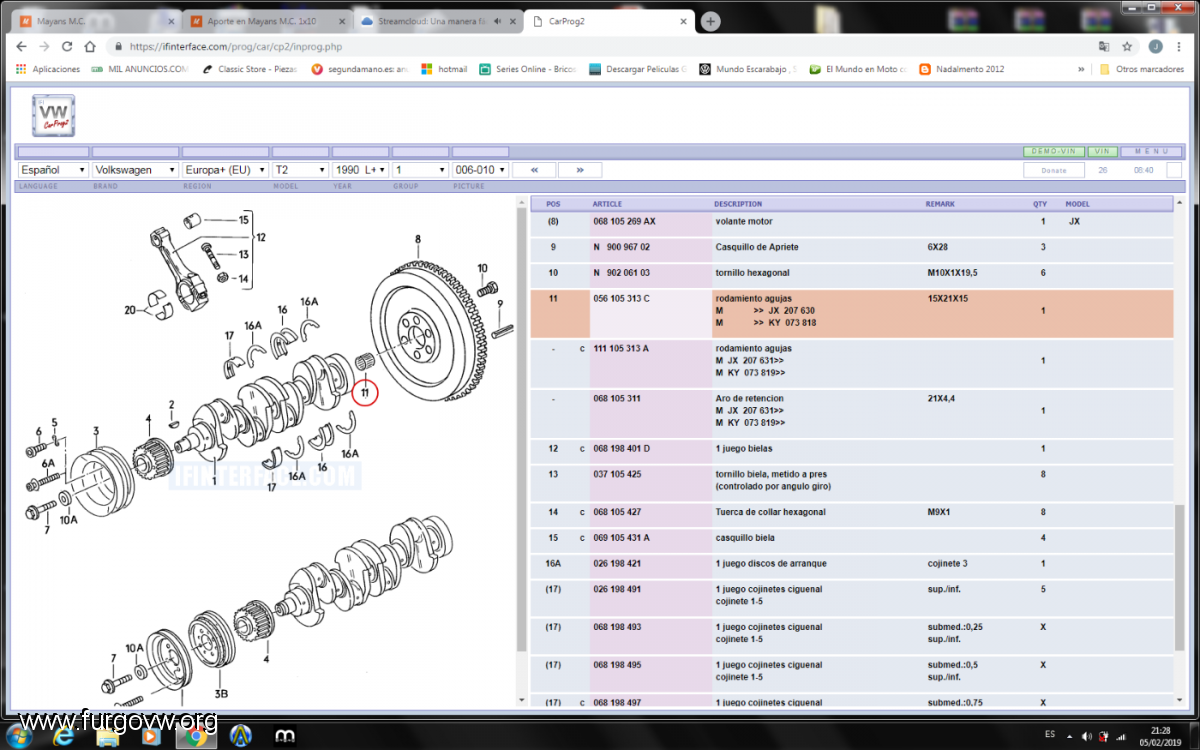Close the Streamcloud tab
The height and width of the screenshot is (750, 1200).
(513, 21)
